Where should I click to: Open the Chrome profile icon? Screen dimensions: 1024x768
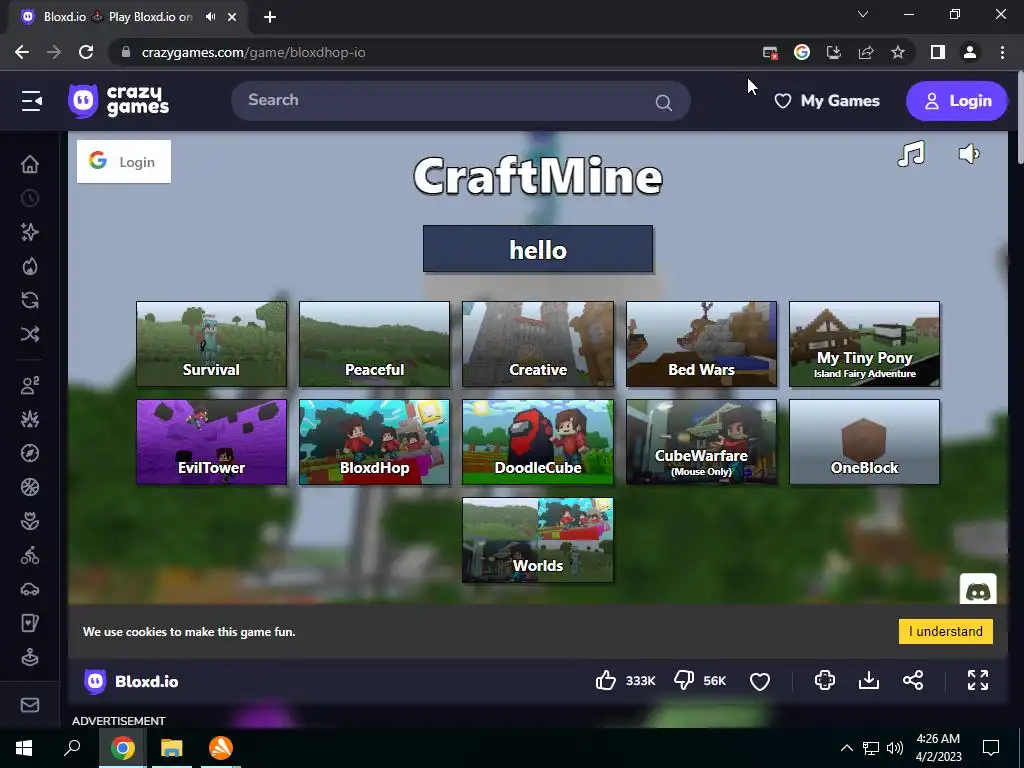click(x=970, y=52)
